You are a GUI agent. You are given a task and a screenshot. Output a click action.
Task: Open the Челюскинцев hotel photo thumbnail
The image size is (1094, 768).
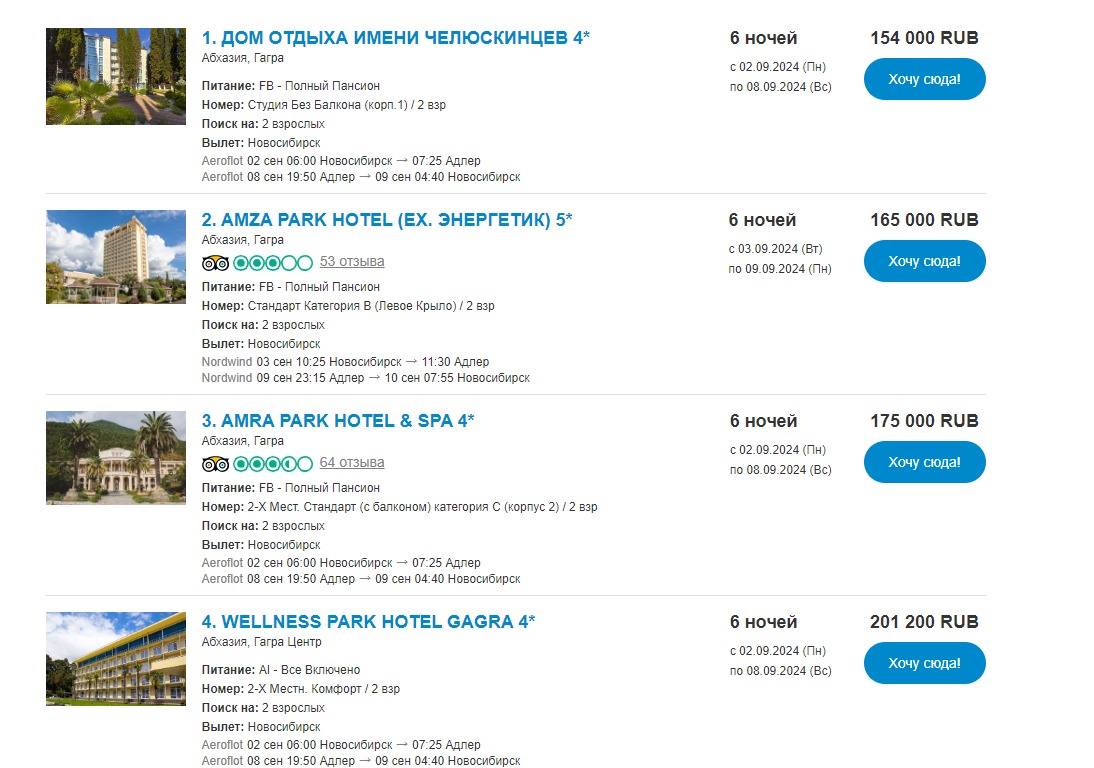116,77
